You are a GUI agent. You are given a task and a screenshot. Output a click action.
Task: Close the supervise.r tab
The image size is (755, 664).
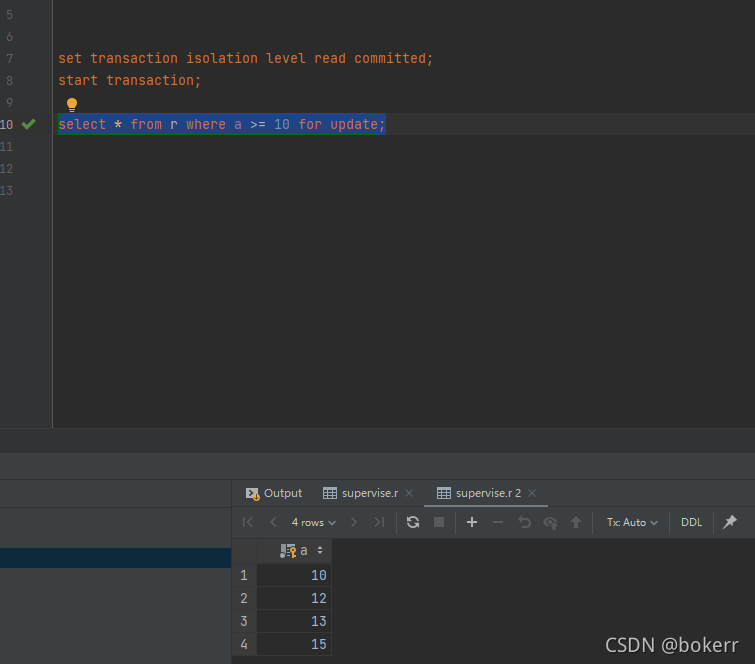pos(409,493)
